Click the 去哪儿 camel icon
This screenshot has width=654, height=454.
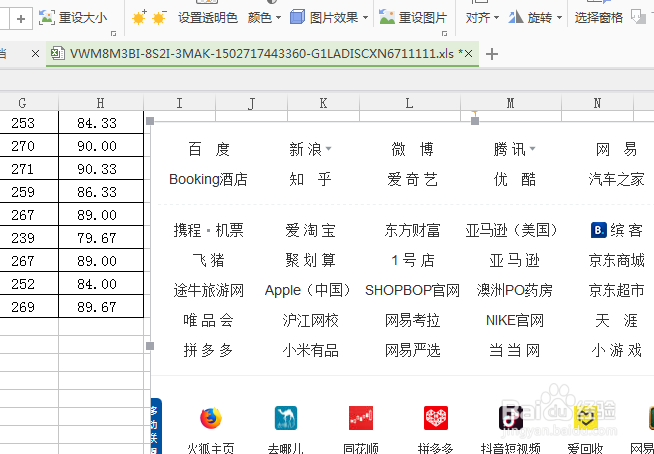coord(286,418)
